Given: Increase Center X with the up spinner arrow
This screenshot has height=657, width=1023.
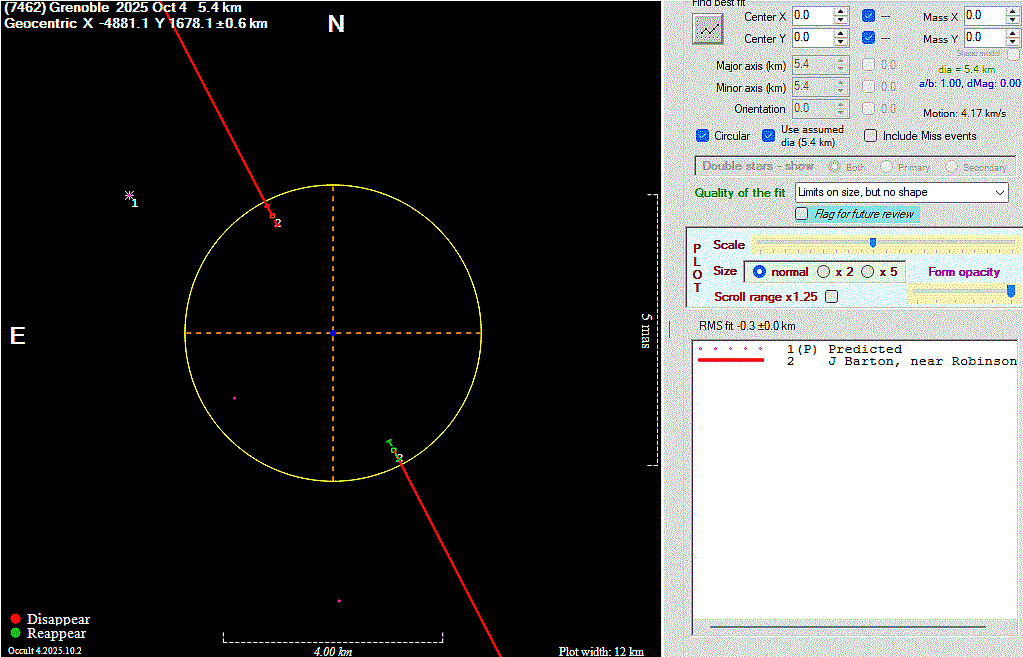Looking at the screenshot, I should (841, 11).
